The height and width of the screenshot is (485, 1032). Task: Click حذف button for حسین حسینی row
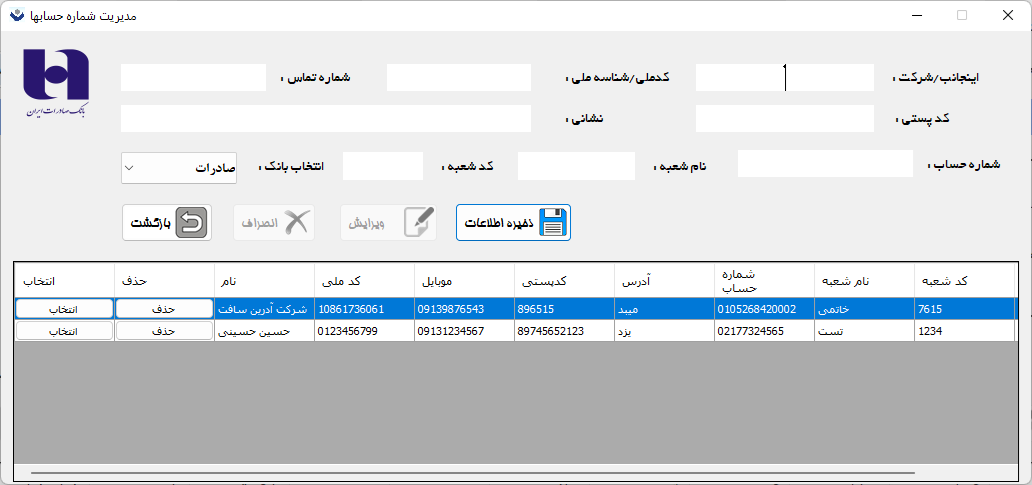[x=165, y=331]
